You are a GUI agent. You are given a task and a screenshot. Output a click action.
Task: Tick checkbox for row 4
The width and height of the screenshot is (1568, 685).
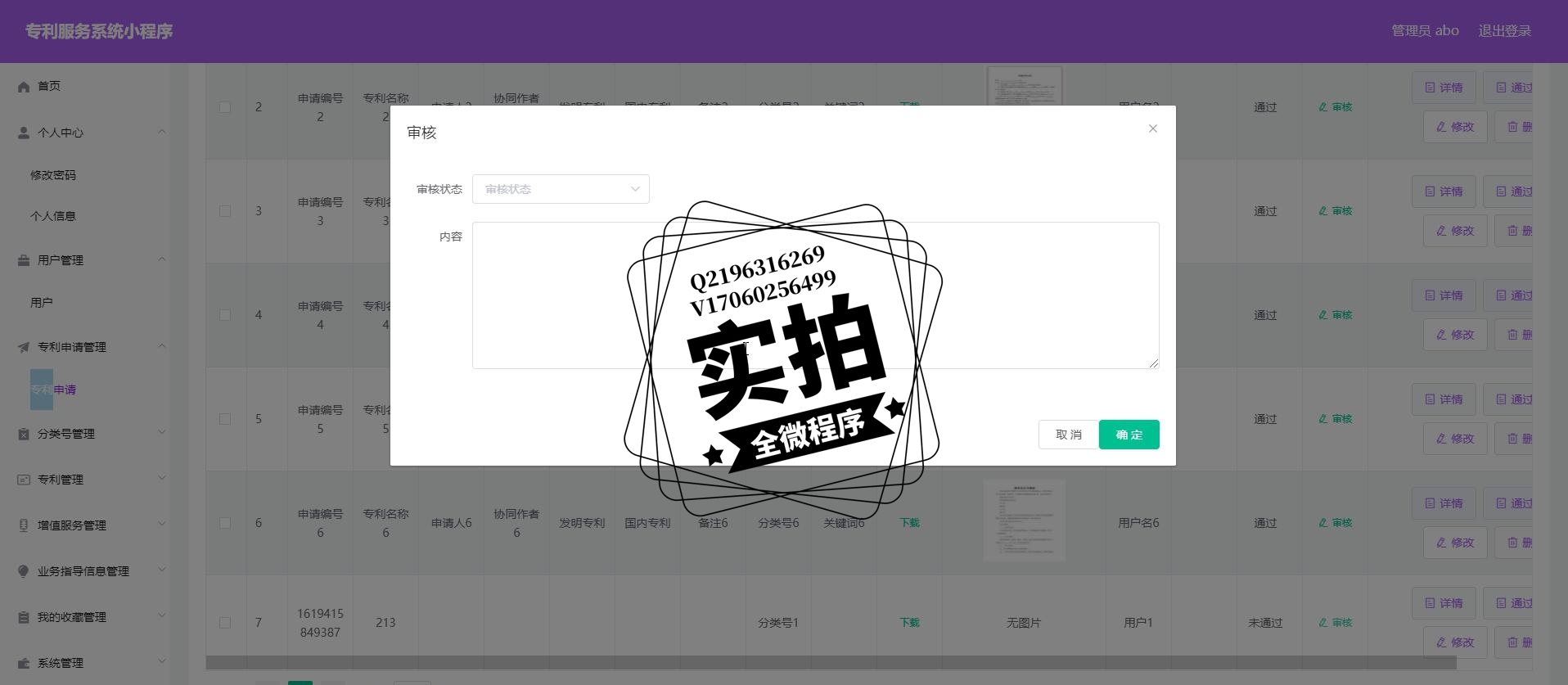(x=225, y=315)
